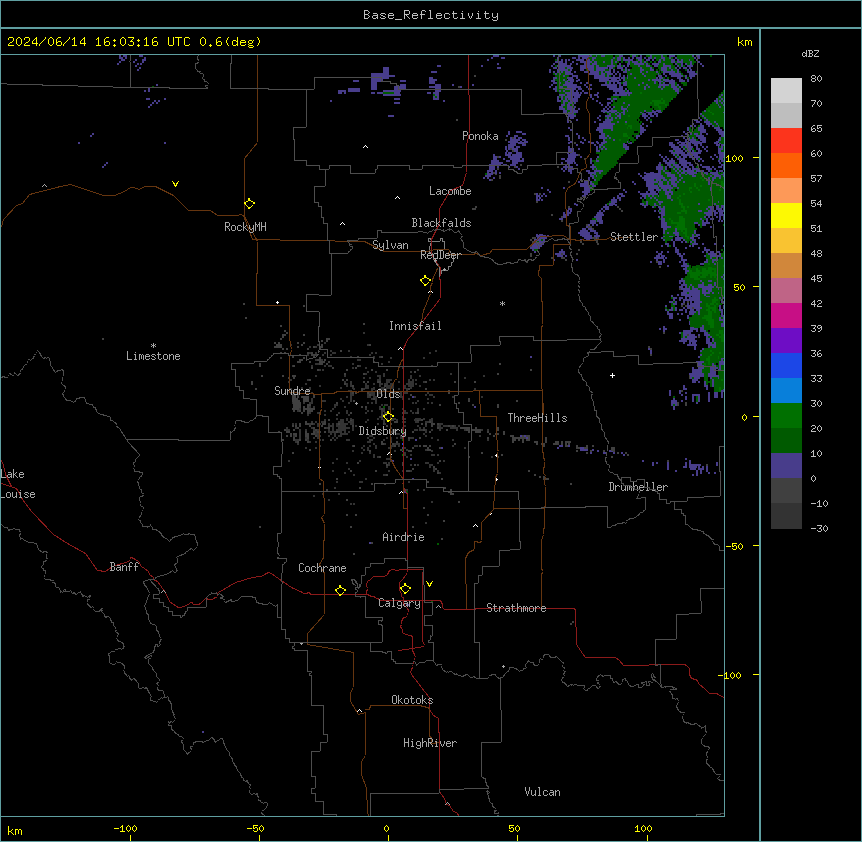Image resolution: width=862 pixels, height=842 pixels.
Task: Select the dark green 10-20 dBZ swatch
Action: click(786, 441)
